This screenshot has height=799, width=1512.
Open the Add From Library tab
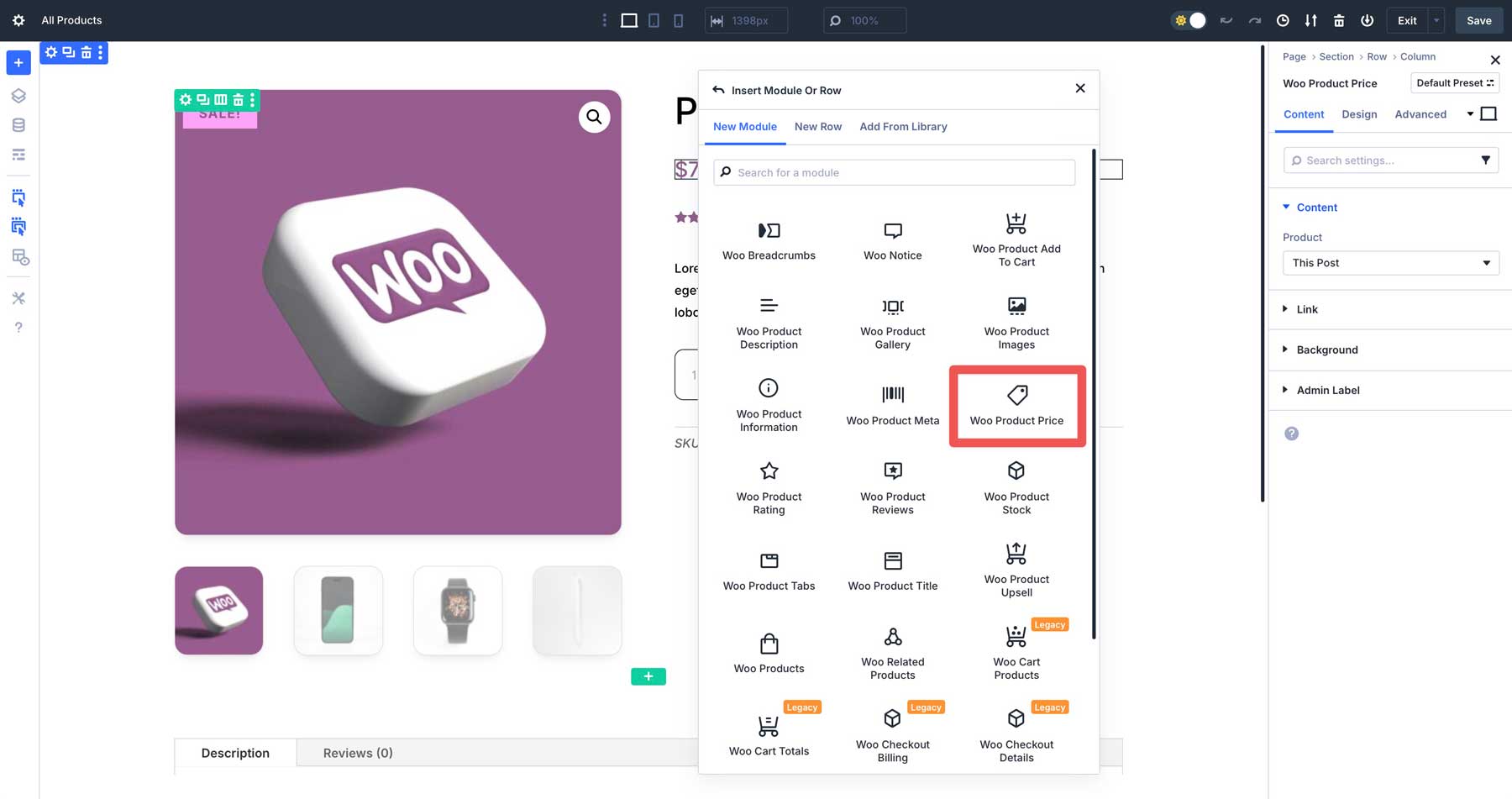coord(903,127)
